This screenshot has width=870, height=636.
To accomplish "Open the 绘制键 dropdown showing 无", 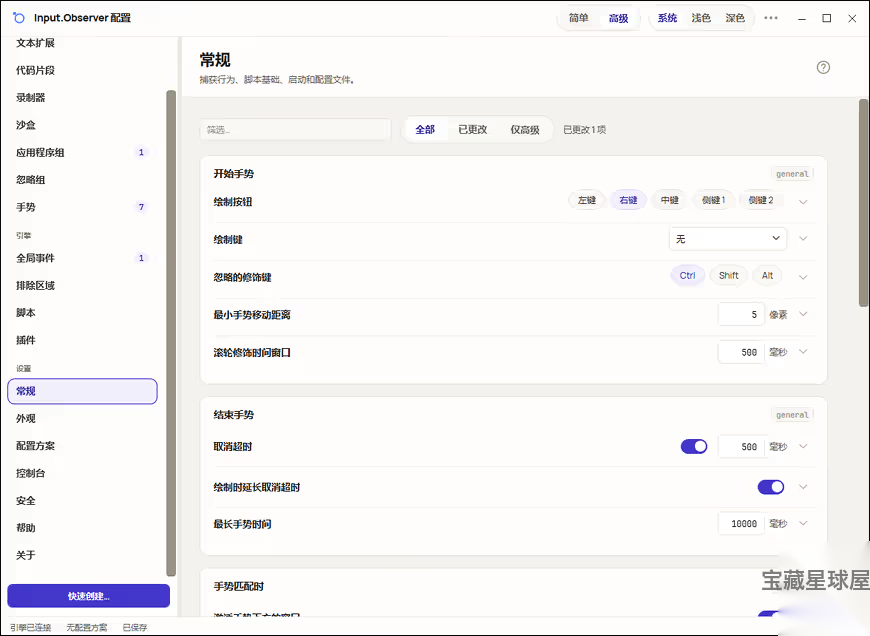I will (x=728, y=239).
